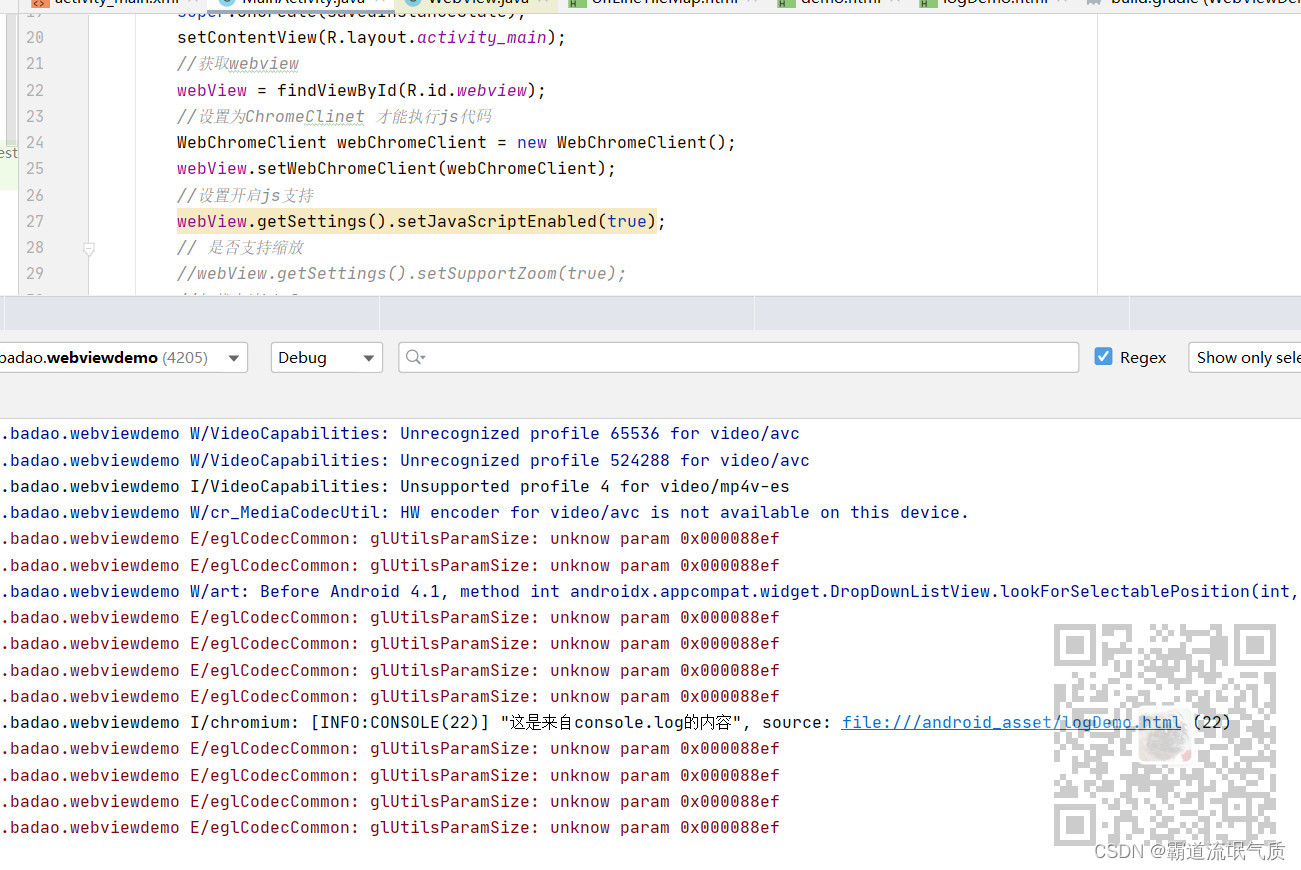1301x870 pixels.
Task: Click the magnifier icon in the logcat search field
Action: click(x=414, y=357)
